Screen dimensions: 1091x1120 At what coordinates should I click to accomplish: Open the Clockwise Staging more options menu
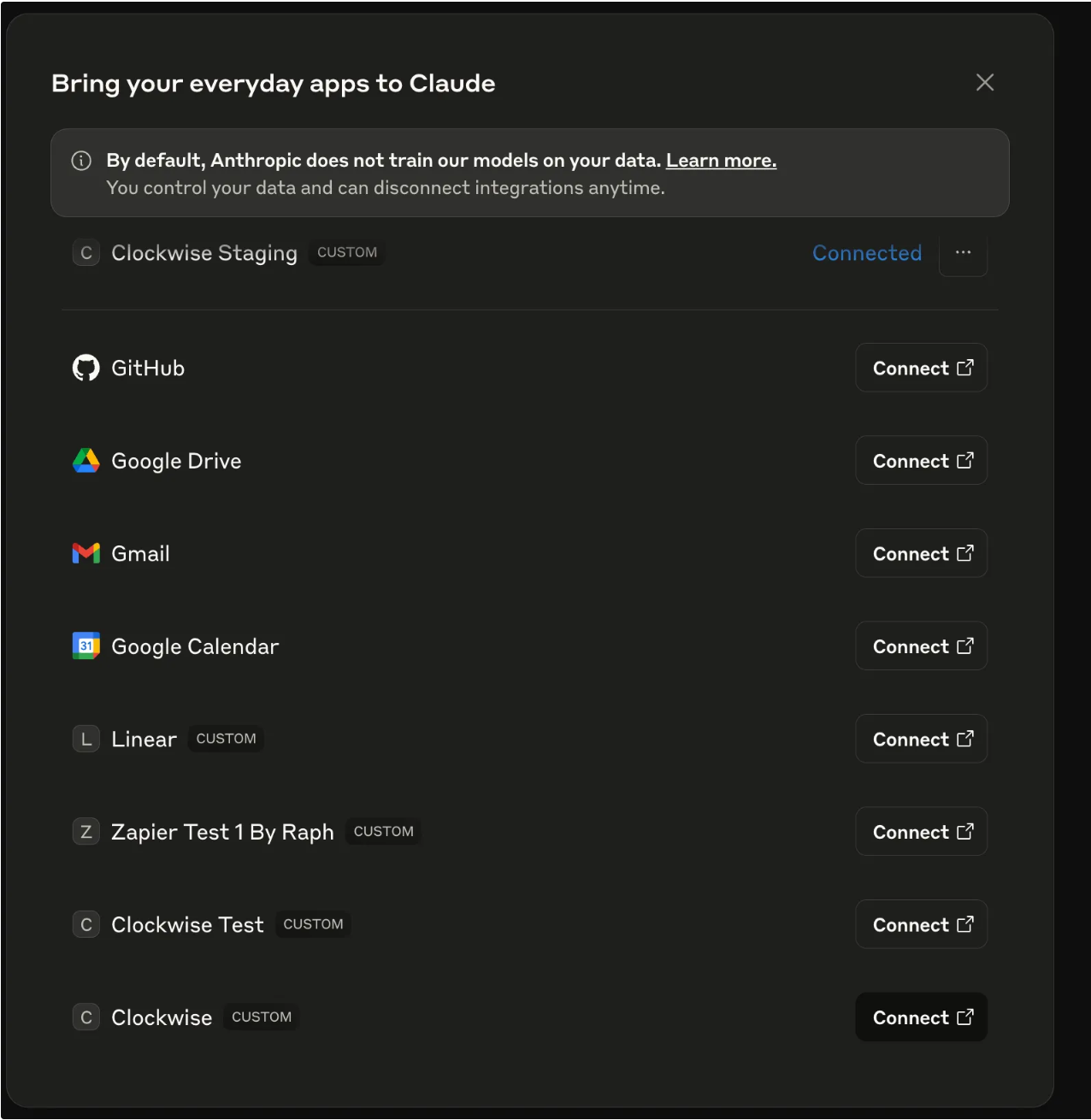[963, 253]
